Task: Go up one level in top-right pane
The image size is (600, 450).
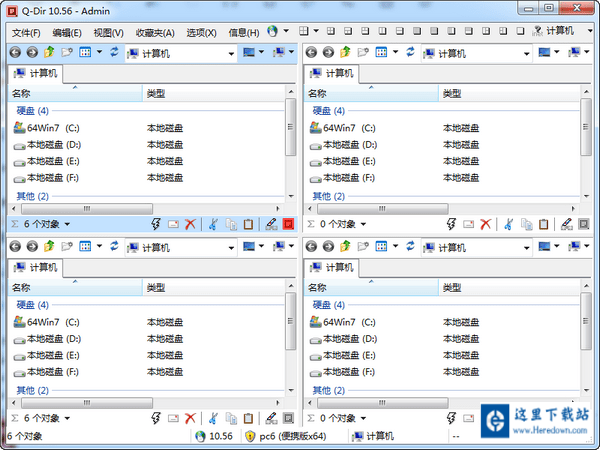Action: [x=345, y=52]
